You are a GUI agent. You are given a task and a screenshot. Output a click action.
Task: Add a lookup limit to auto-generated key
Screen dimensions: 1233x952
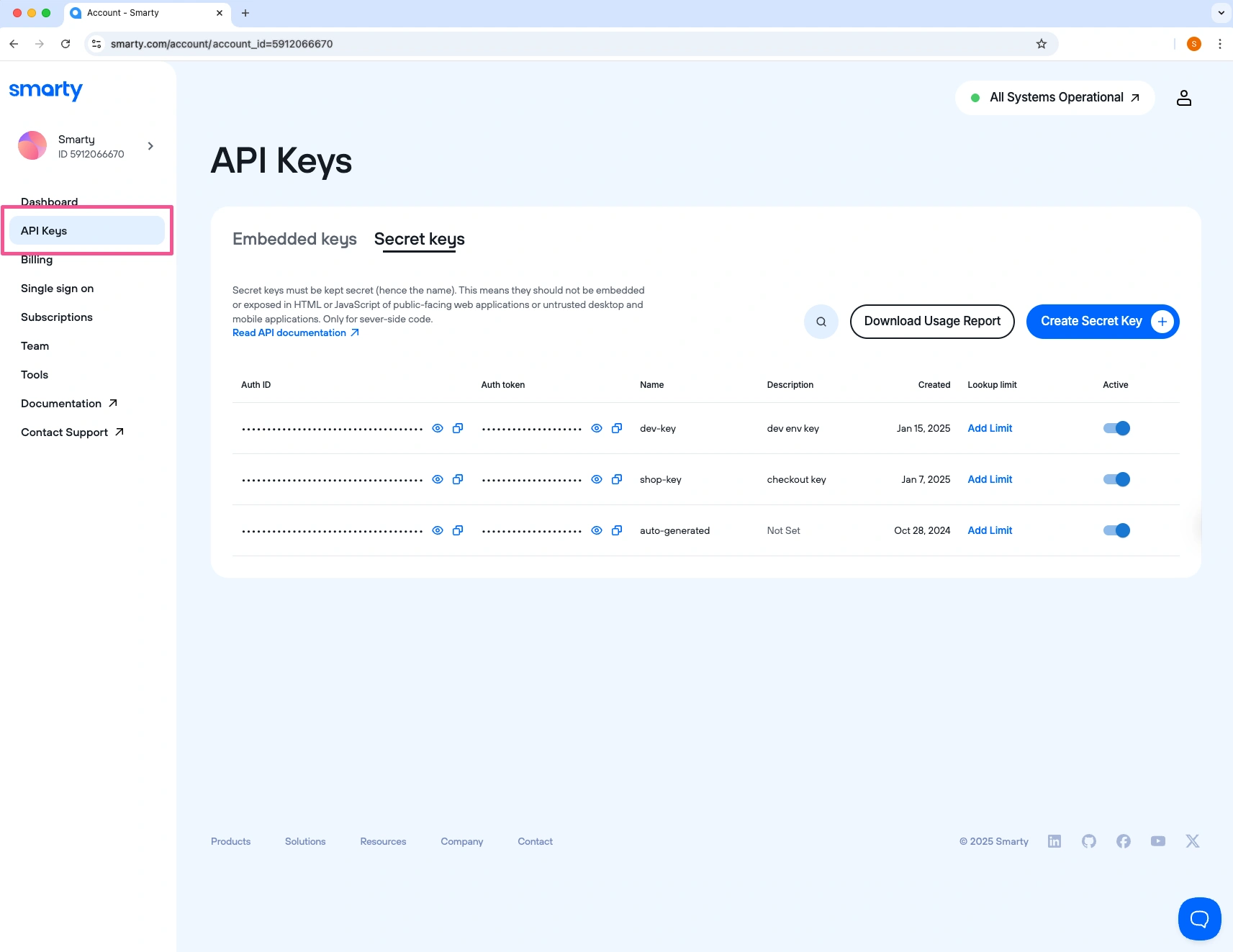pyautogui.click(x=989, y=530)
